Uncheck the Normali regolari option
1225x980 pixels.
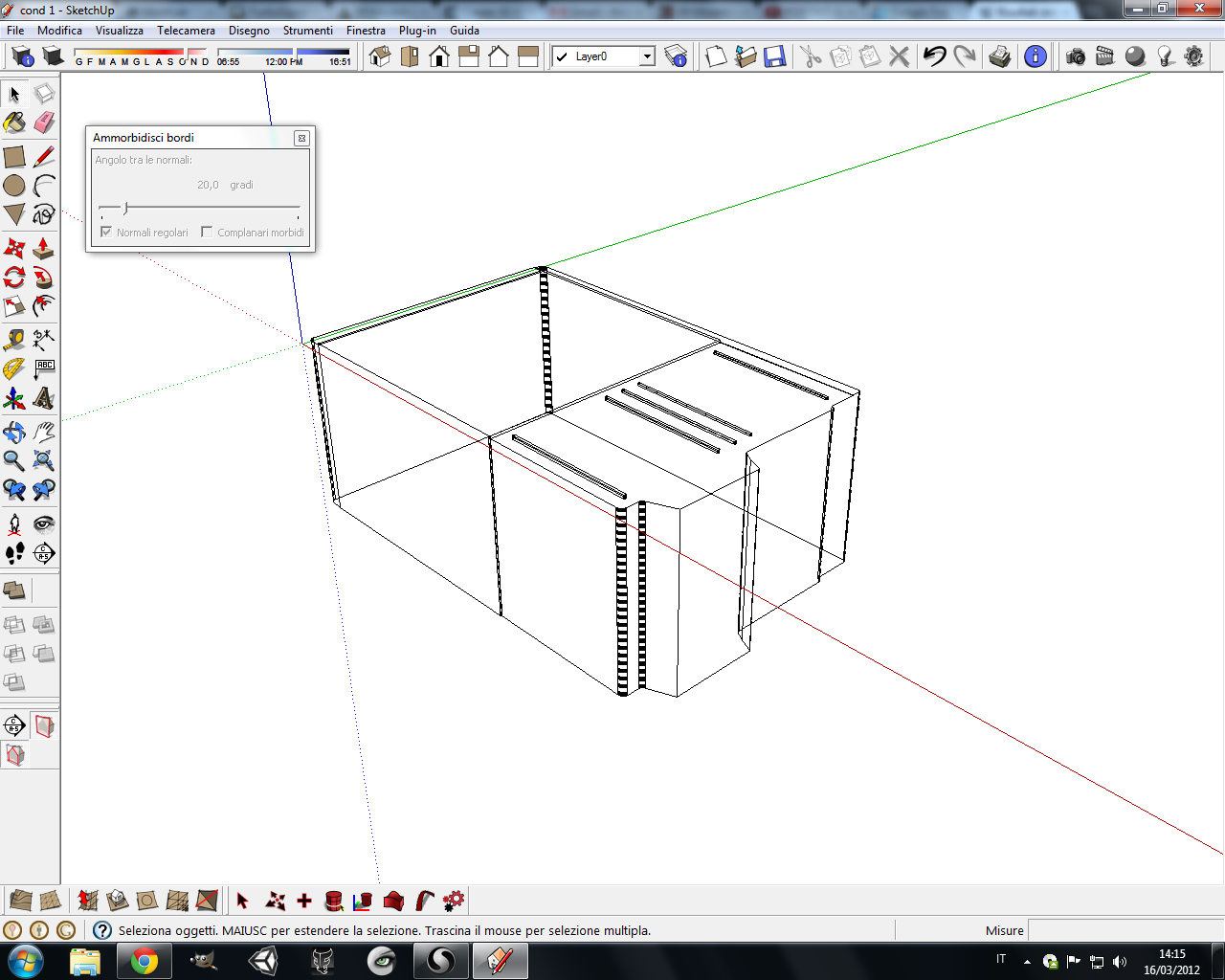tap(105, 232)
